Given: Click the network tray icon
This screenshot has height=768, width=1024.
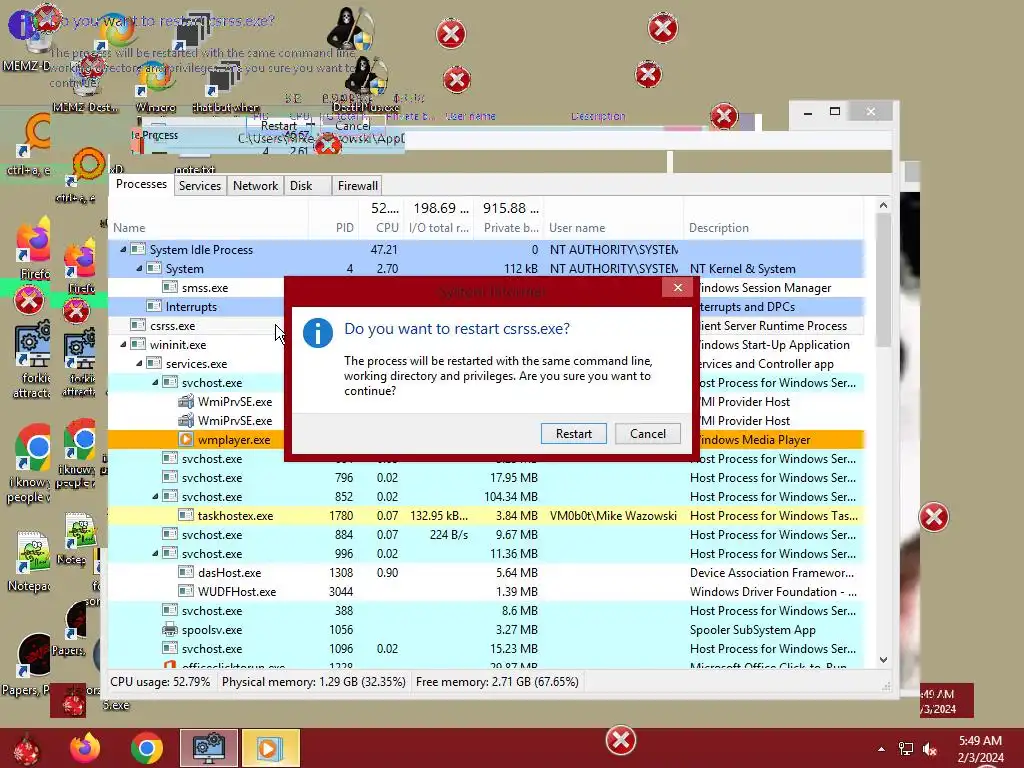Looking at the screenshot, I should tap(906, 749).
